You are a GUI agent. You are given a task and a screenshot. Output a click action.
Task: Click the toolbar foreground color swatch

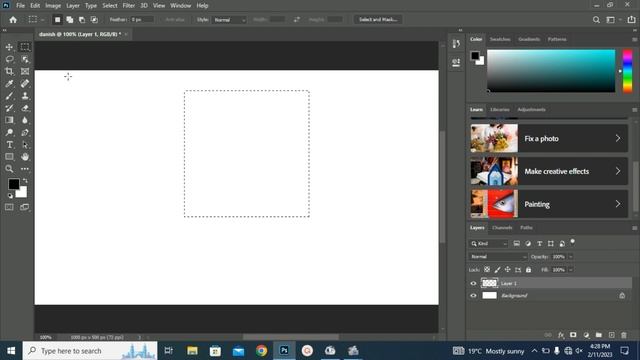[13, 184]
